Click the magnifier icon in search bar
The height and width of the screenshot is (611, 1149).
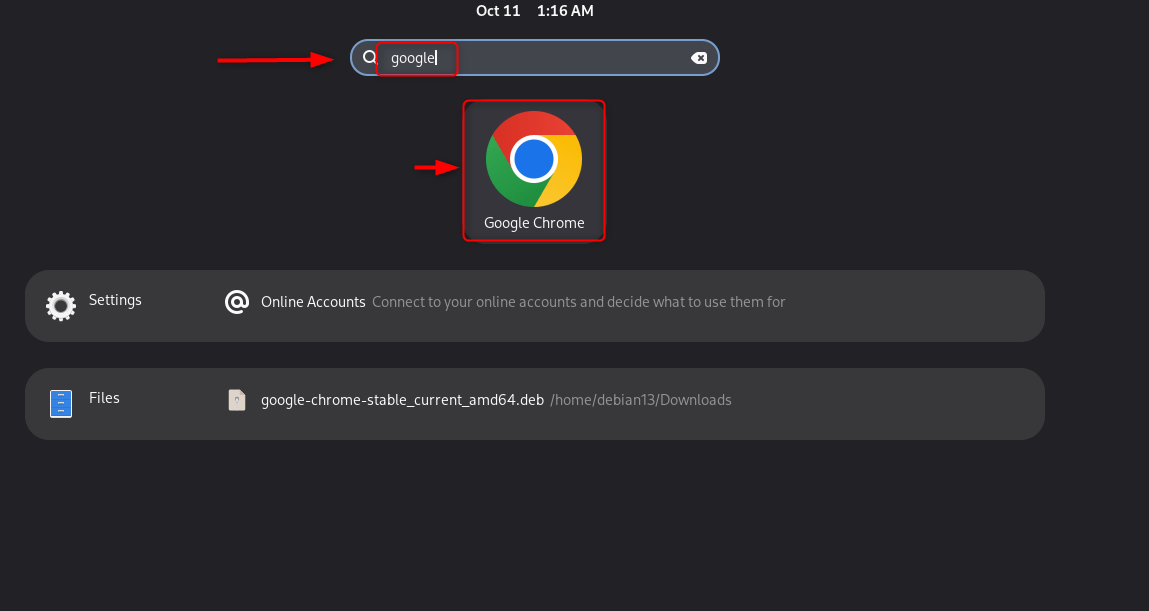point(369,57)
